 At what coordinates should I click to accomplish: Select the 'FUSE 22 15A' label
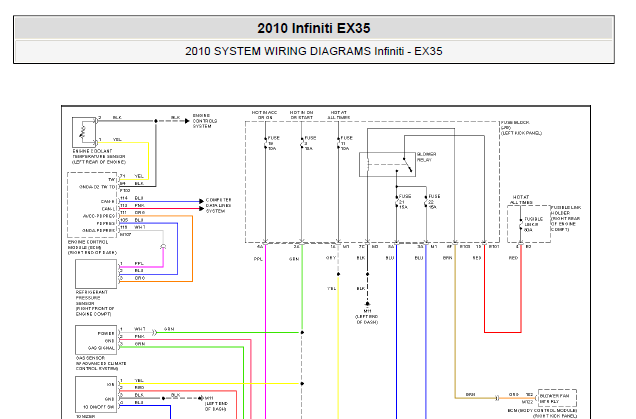(x=434, y=202)
